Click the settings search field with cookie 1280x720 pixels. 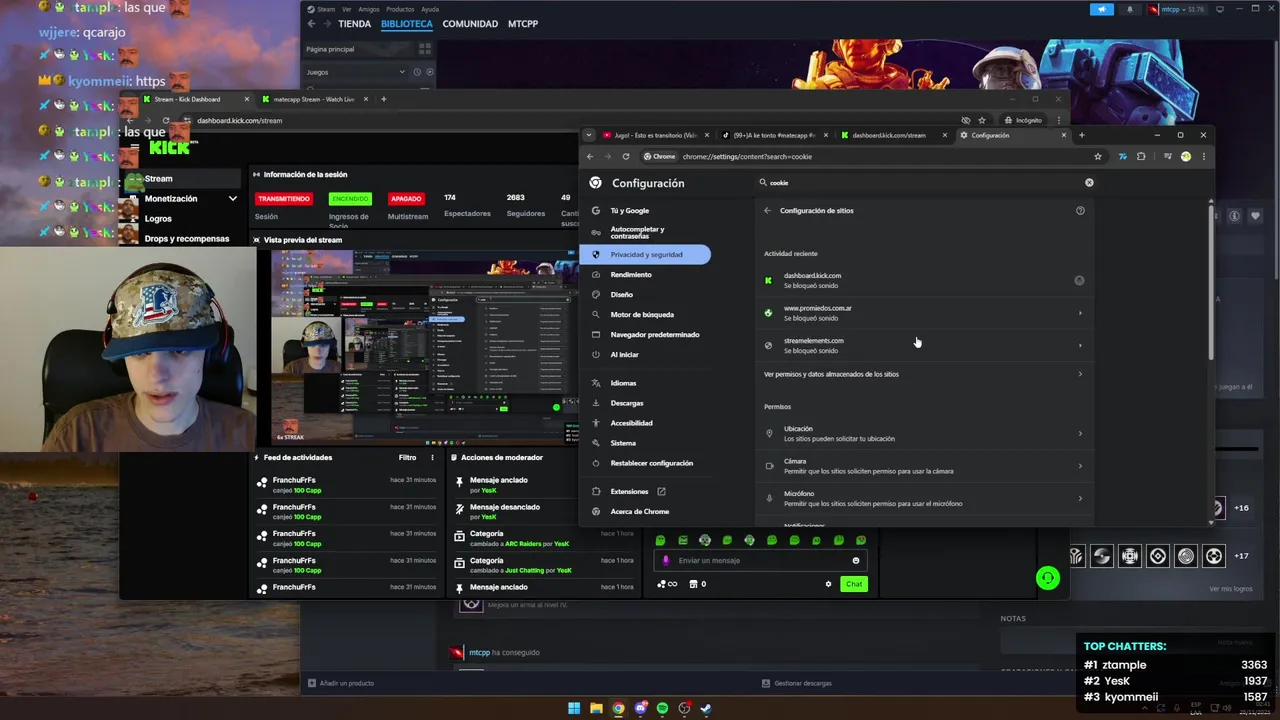point(925,183)
